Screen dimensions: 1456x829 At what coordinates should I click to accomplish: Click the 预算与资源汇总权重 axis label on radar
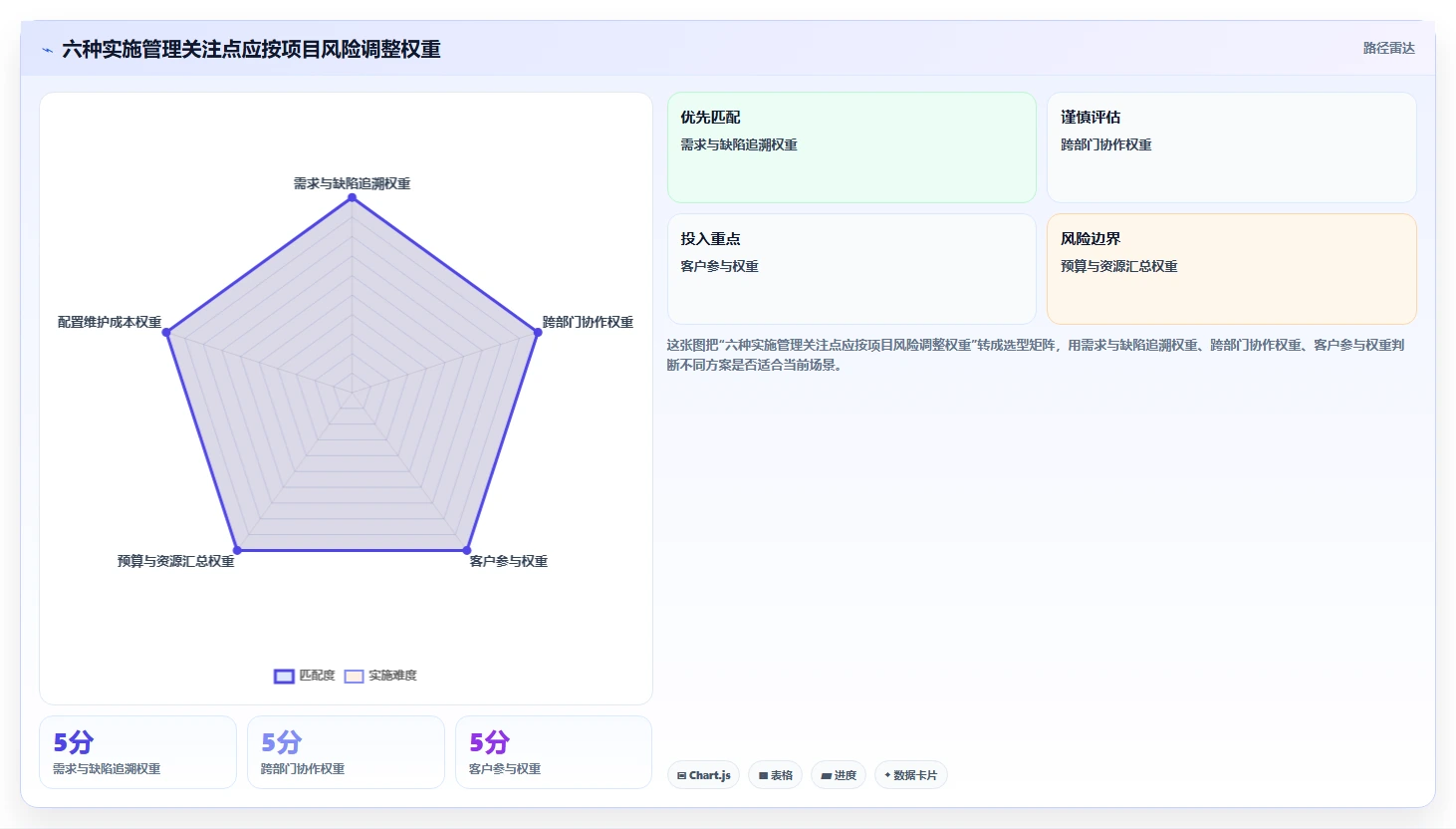pos(176,561)
